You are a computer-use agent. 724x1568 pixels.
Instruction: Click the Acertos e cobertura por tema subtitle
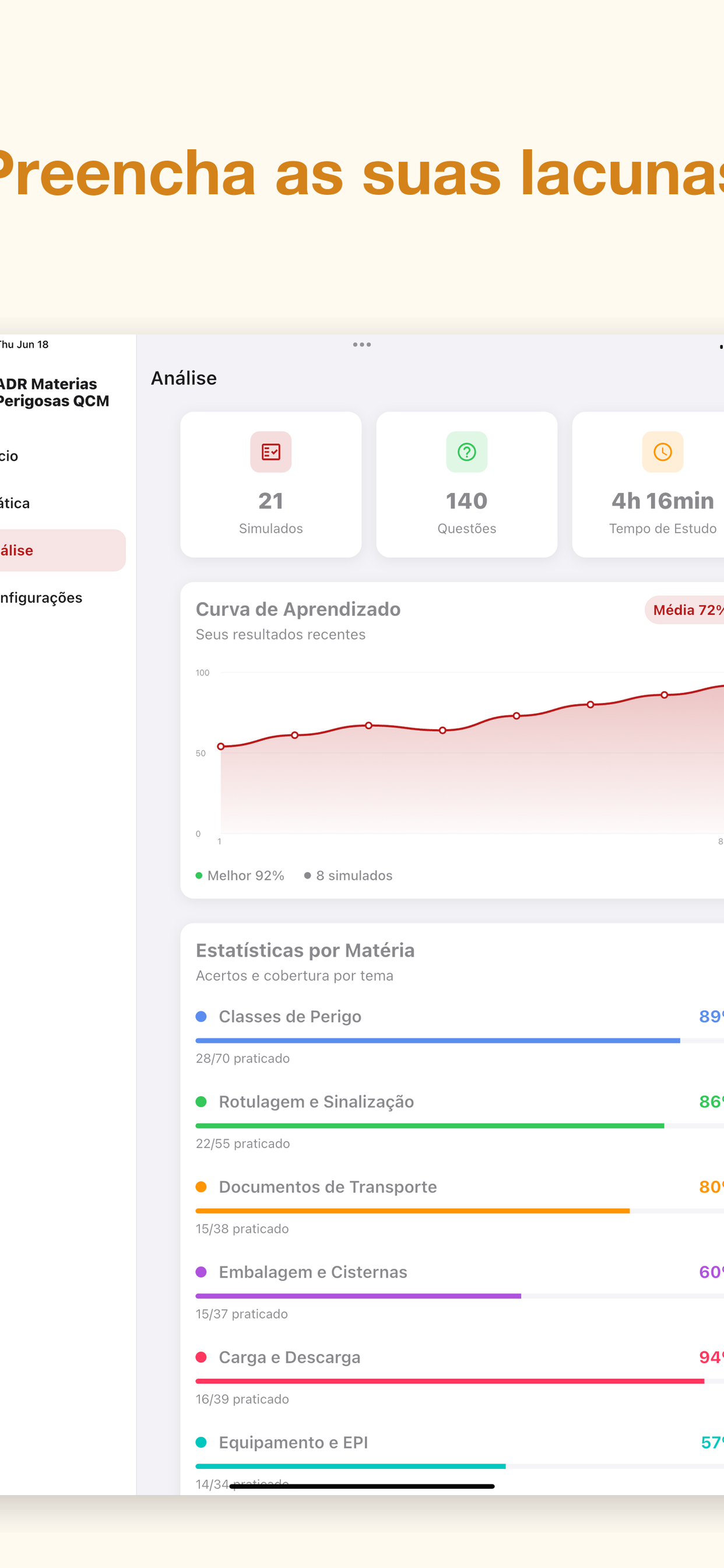click(294, 976)
